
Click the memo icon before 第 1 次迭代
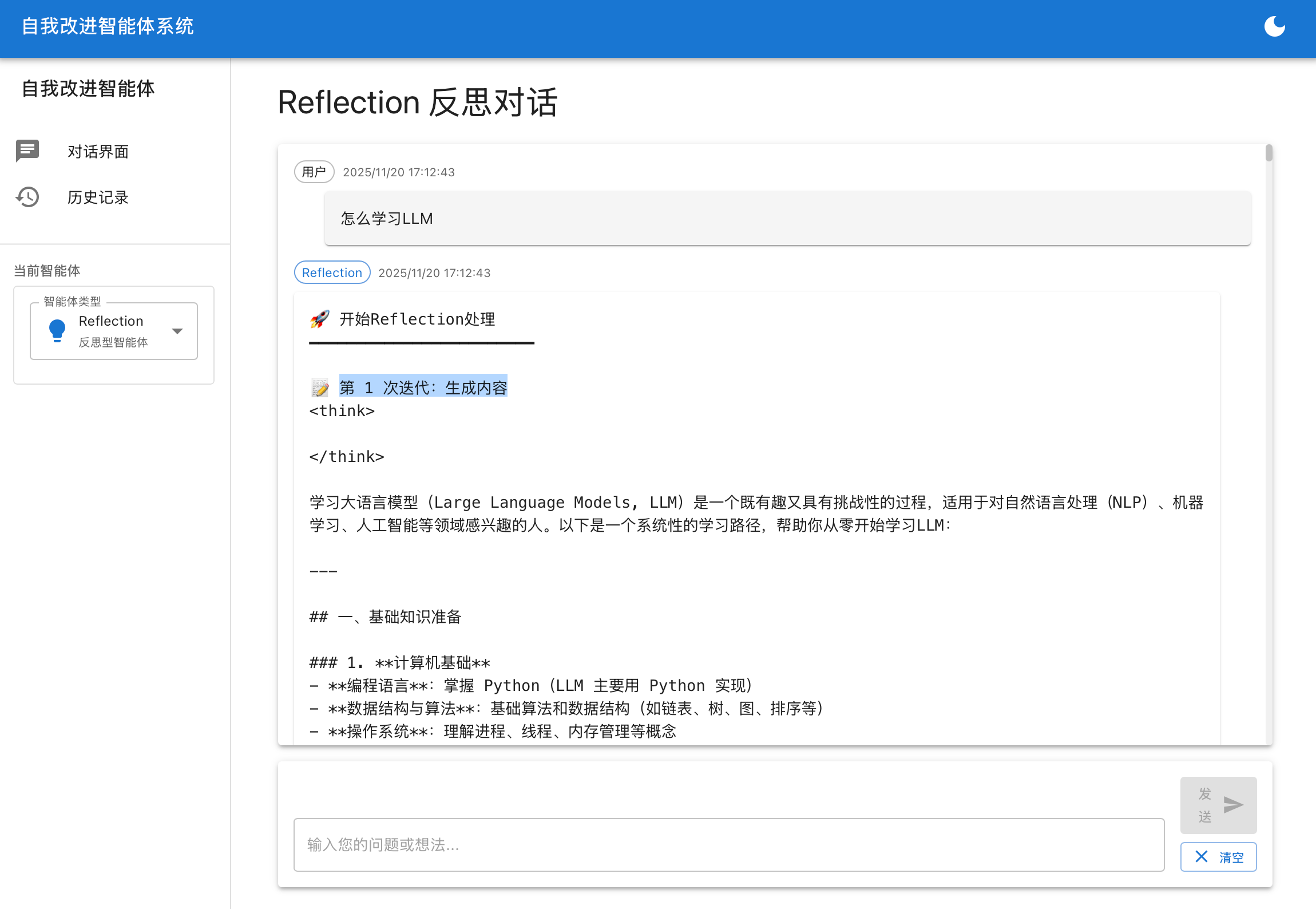320,387
